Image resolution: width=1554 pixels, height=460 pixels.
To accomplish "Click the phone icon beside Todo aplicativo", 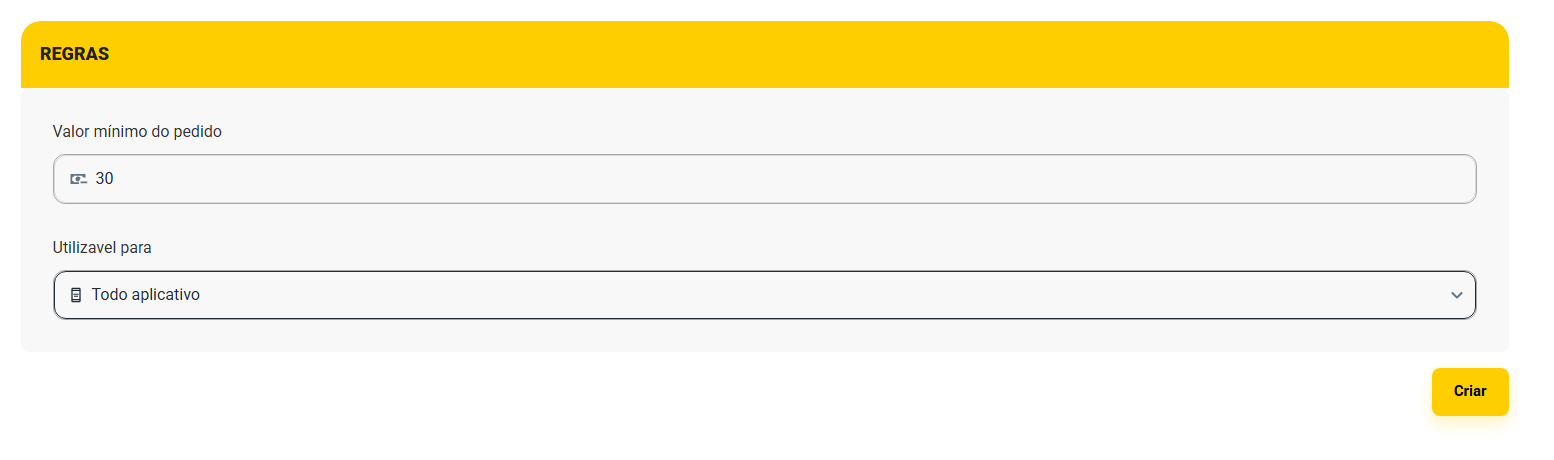I will click(75, 295).
